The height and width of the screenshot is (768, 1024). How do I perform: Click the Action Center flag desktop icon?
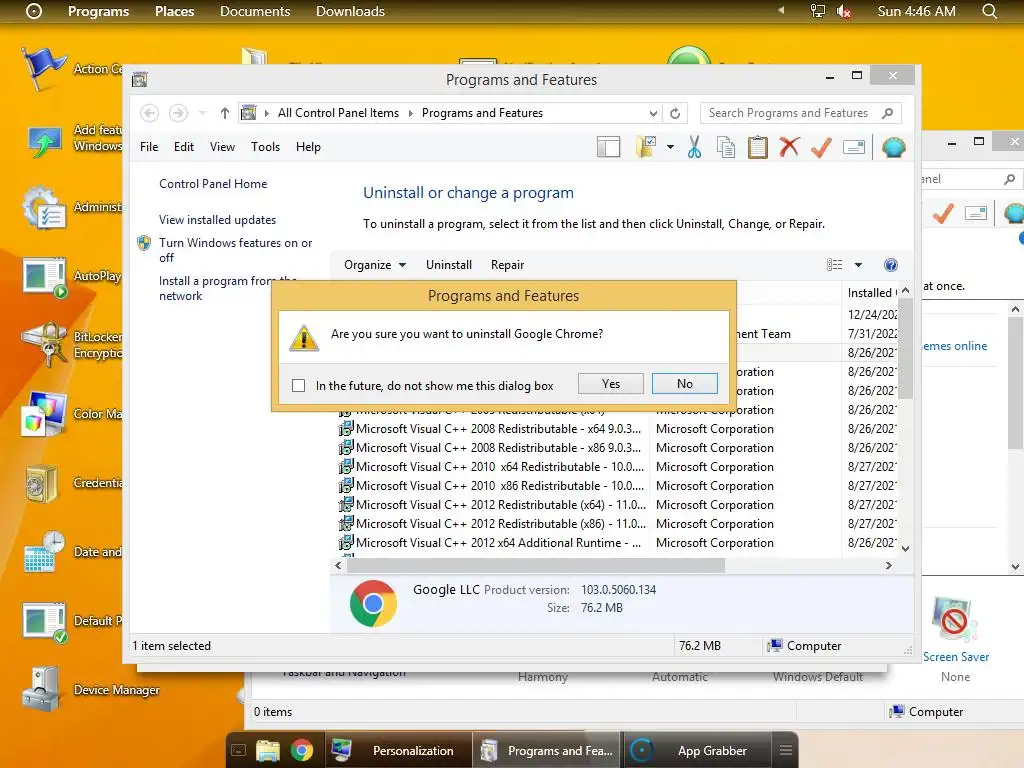click(42, 69)
